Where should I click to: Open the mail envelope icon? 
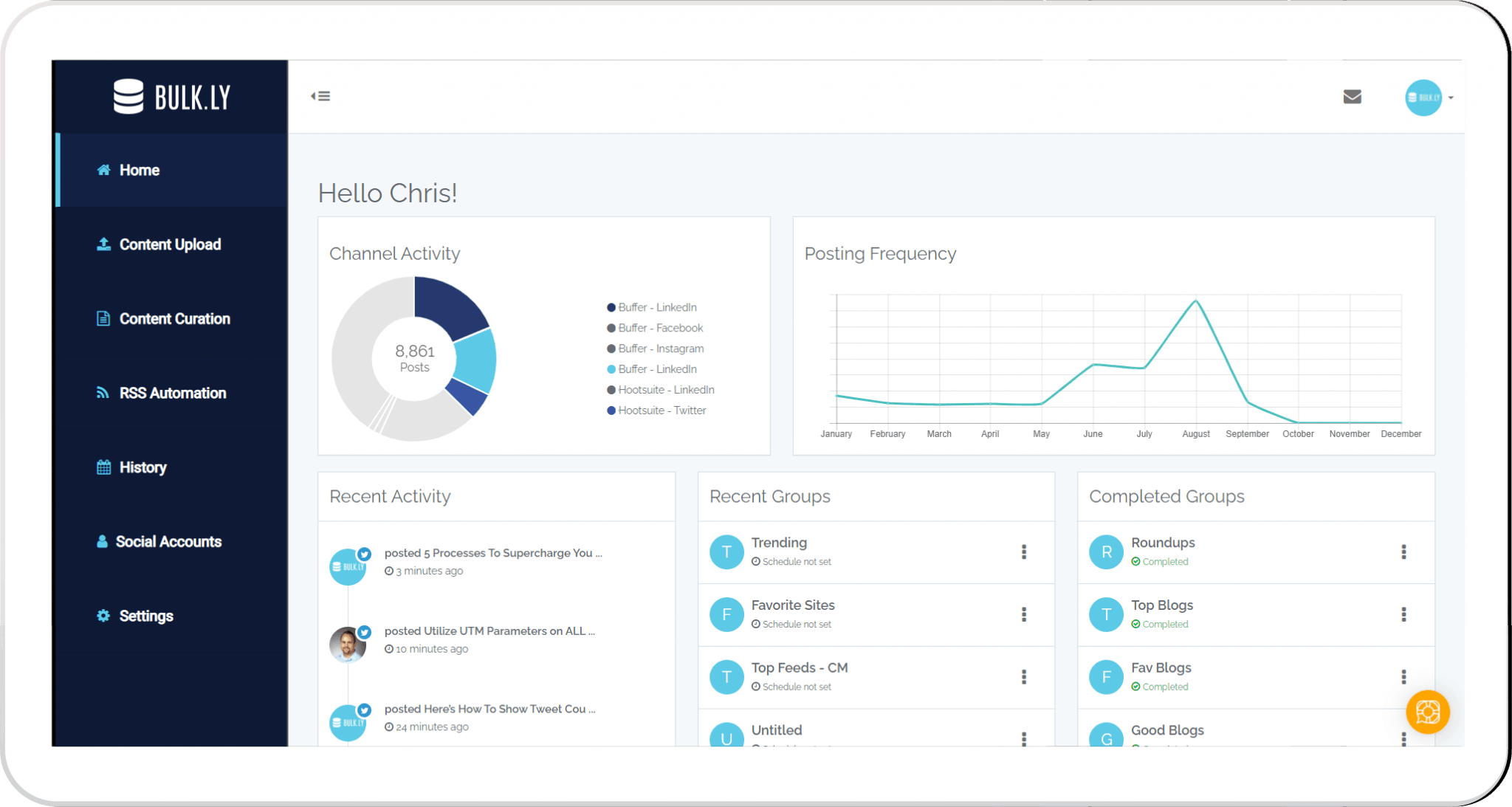(1352, 97)
